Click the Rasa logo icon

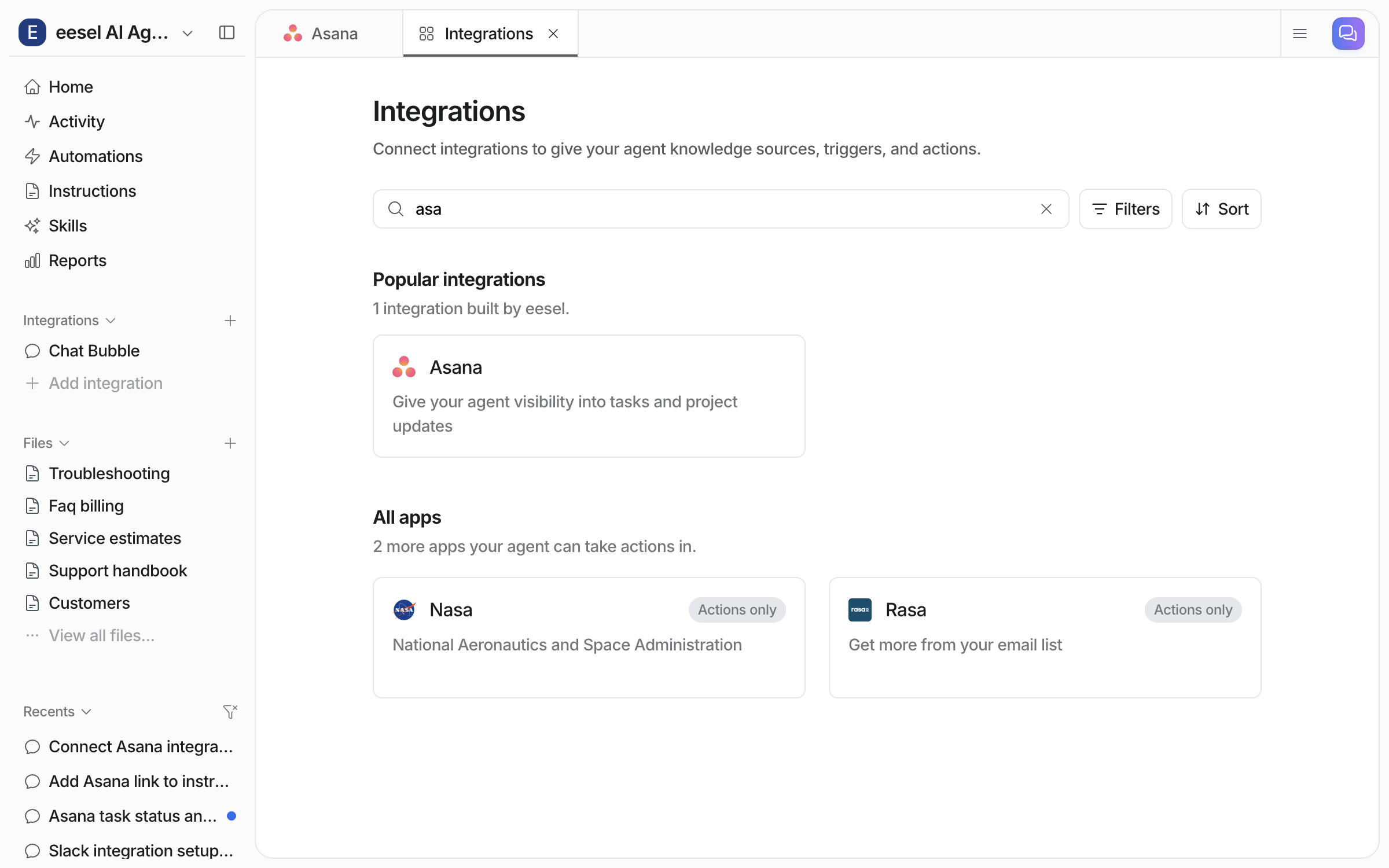click(860, 610)
